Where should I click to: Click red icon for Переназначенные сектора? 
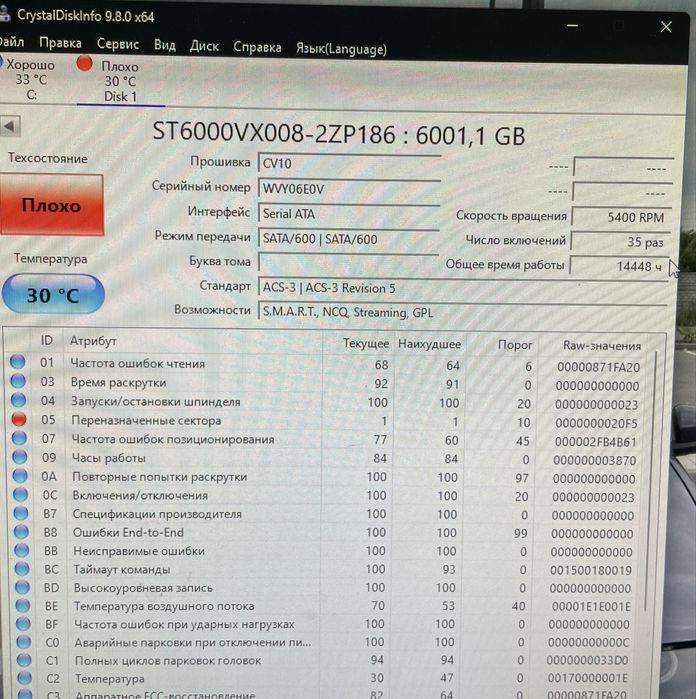19,419
